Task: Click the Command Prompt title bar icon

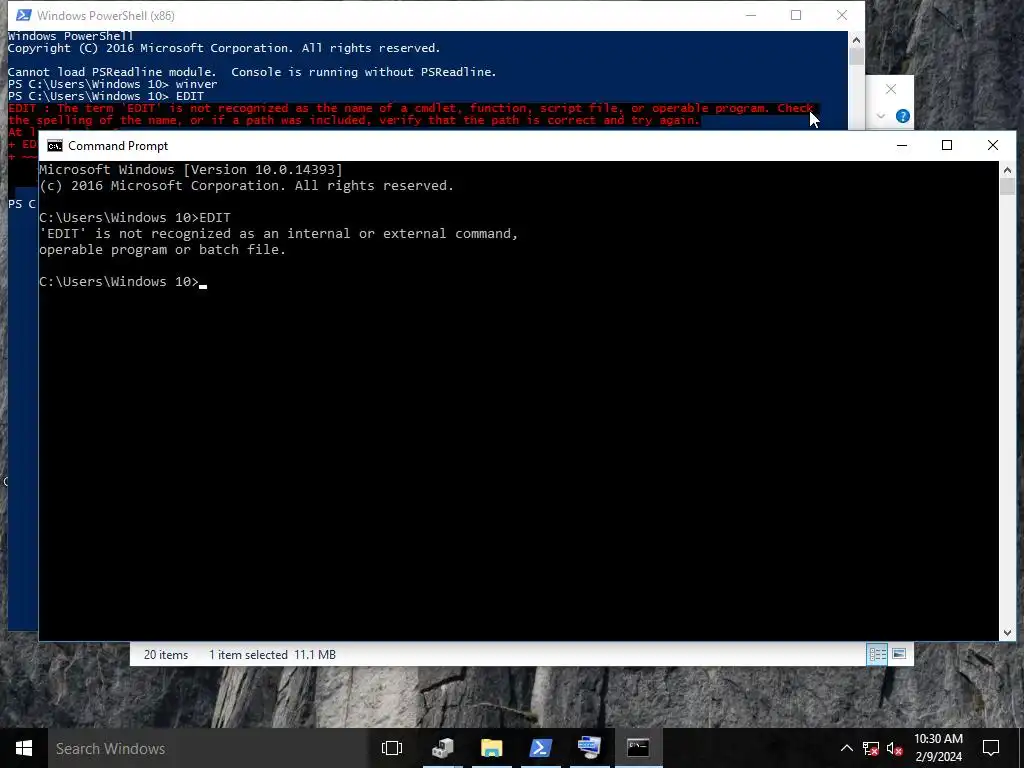Action: pos(55,146)
